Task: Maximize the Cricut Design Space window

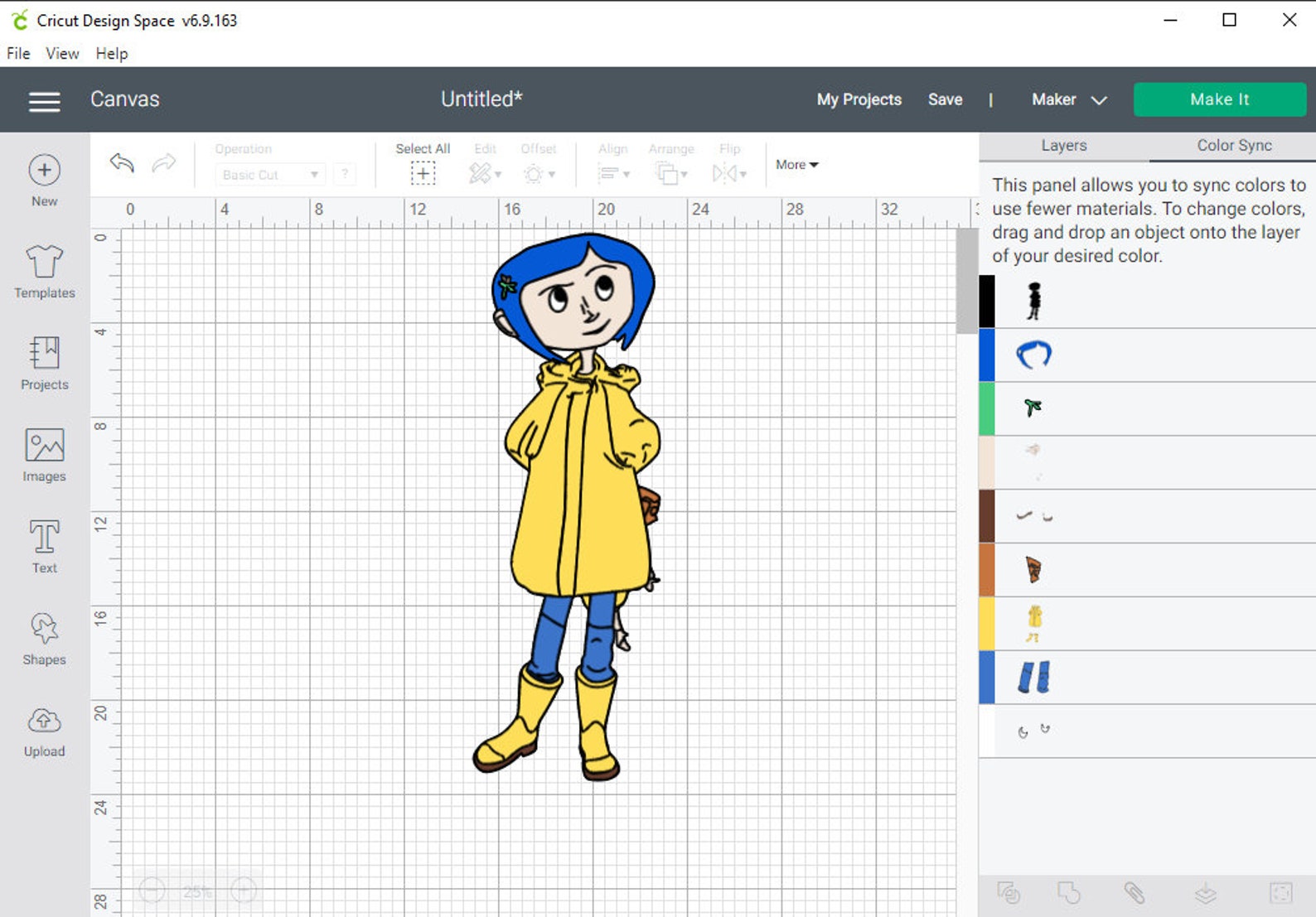Action: (1230, 20)
